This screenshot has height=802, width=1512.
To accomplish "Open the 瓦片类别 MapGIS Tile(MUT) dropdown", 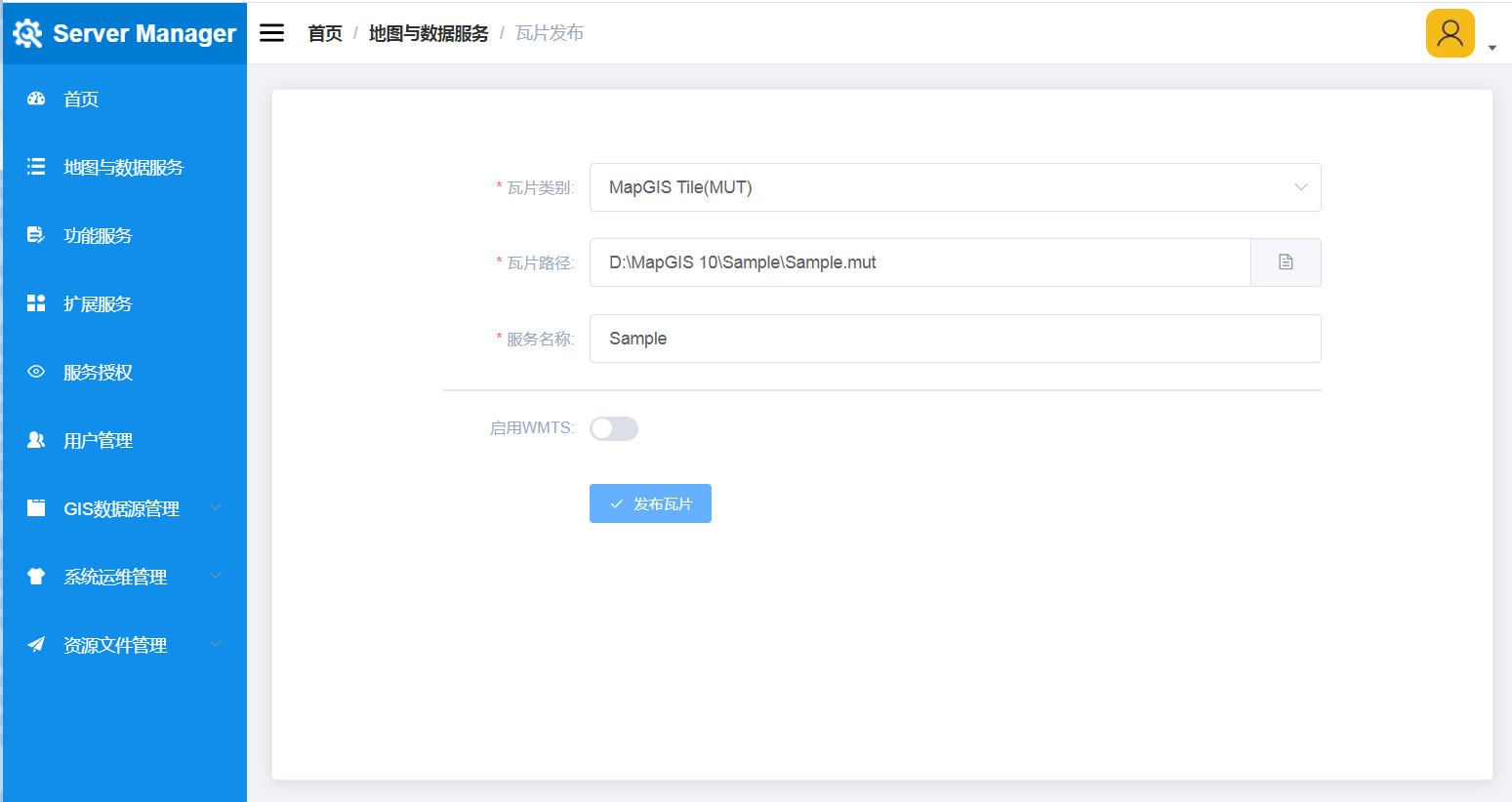I will point(955,187).
